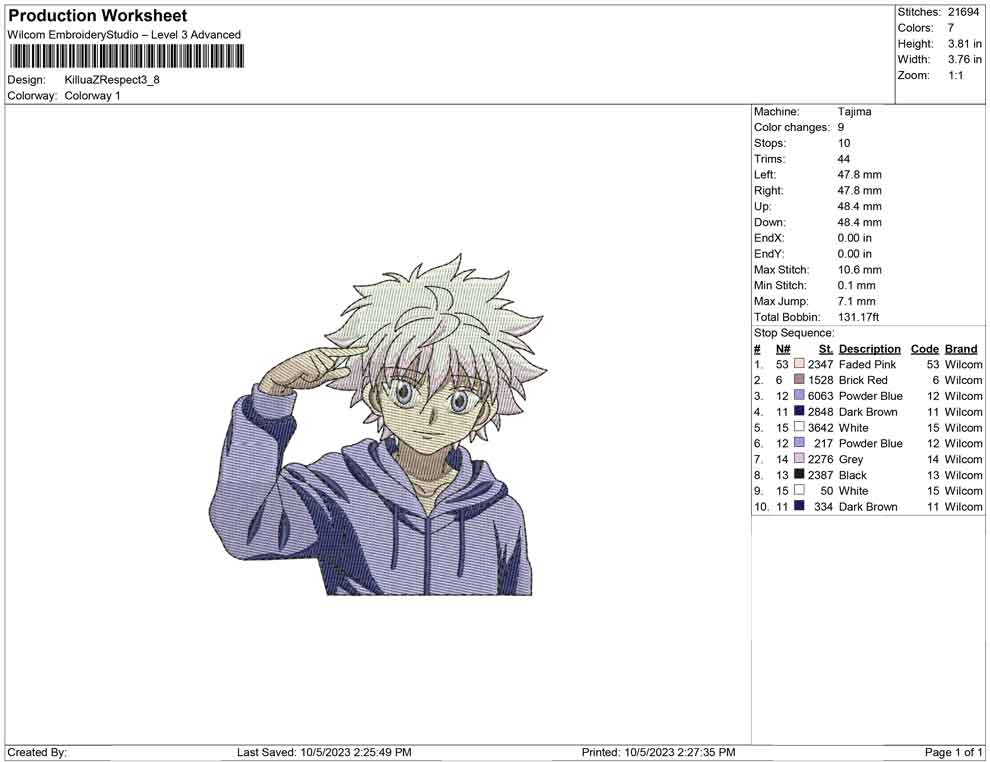Click the barcode under the worksheet title

[126, 56]
